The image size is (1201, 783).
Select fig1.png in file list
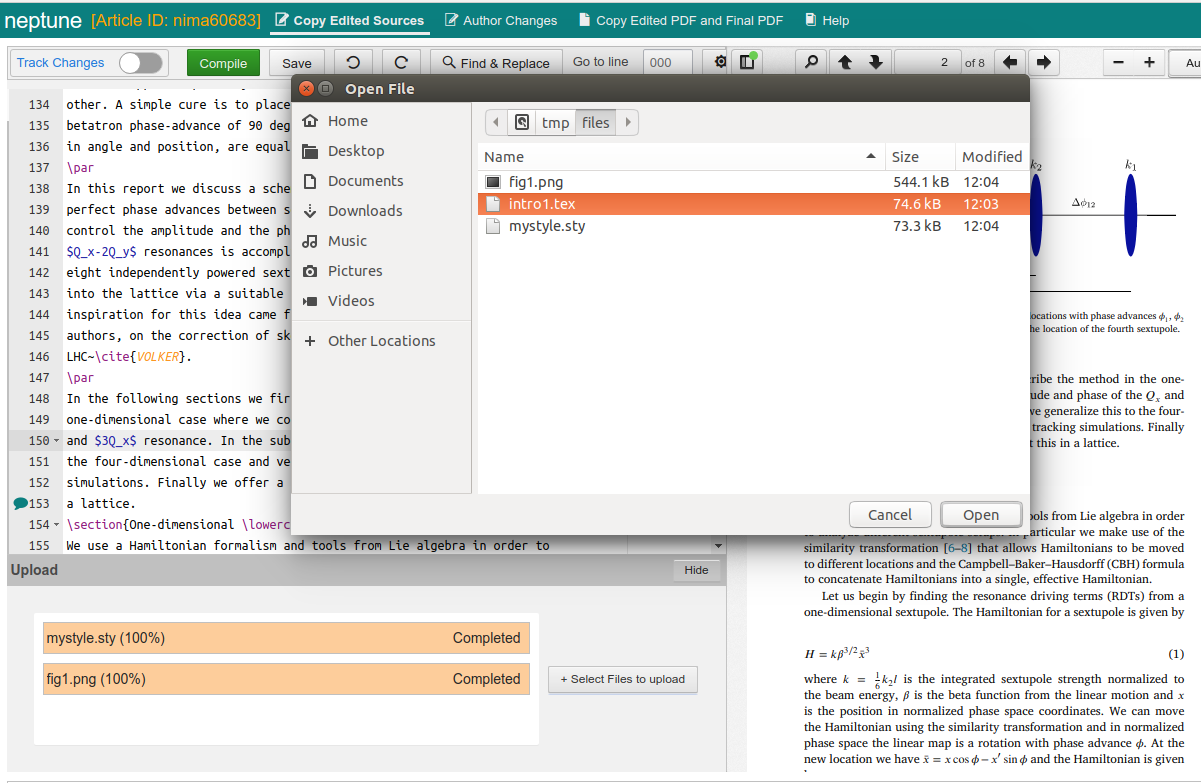(535, 182)
